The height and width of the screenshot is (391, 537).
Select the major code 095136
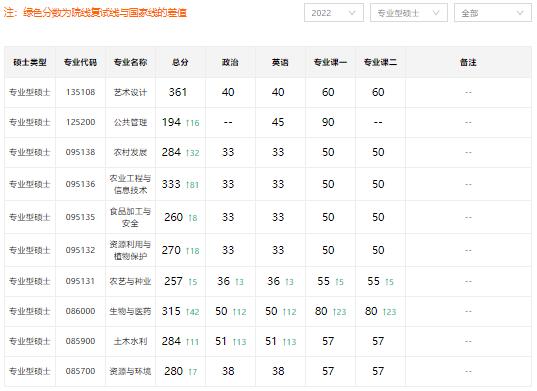80,184
